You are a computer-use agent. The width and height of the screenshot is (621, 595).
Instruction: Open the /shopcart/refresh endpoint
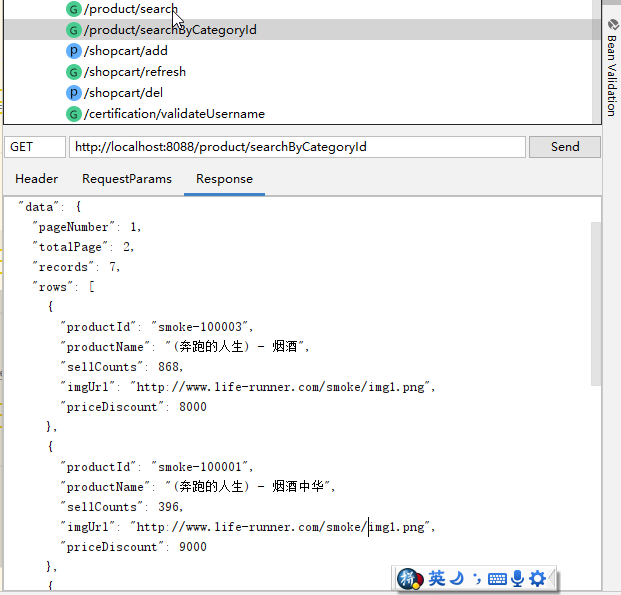point(135,72)
